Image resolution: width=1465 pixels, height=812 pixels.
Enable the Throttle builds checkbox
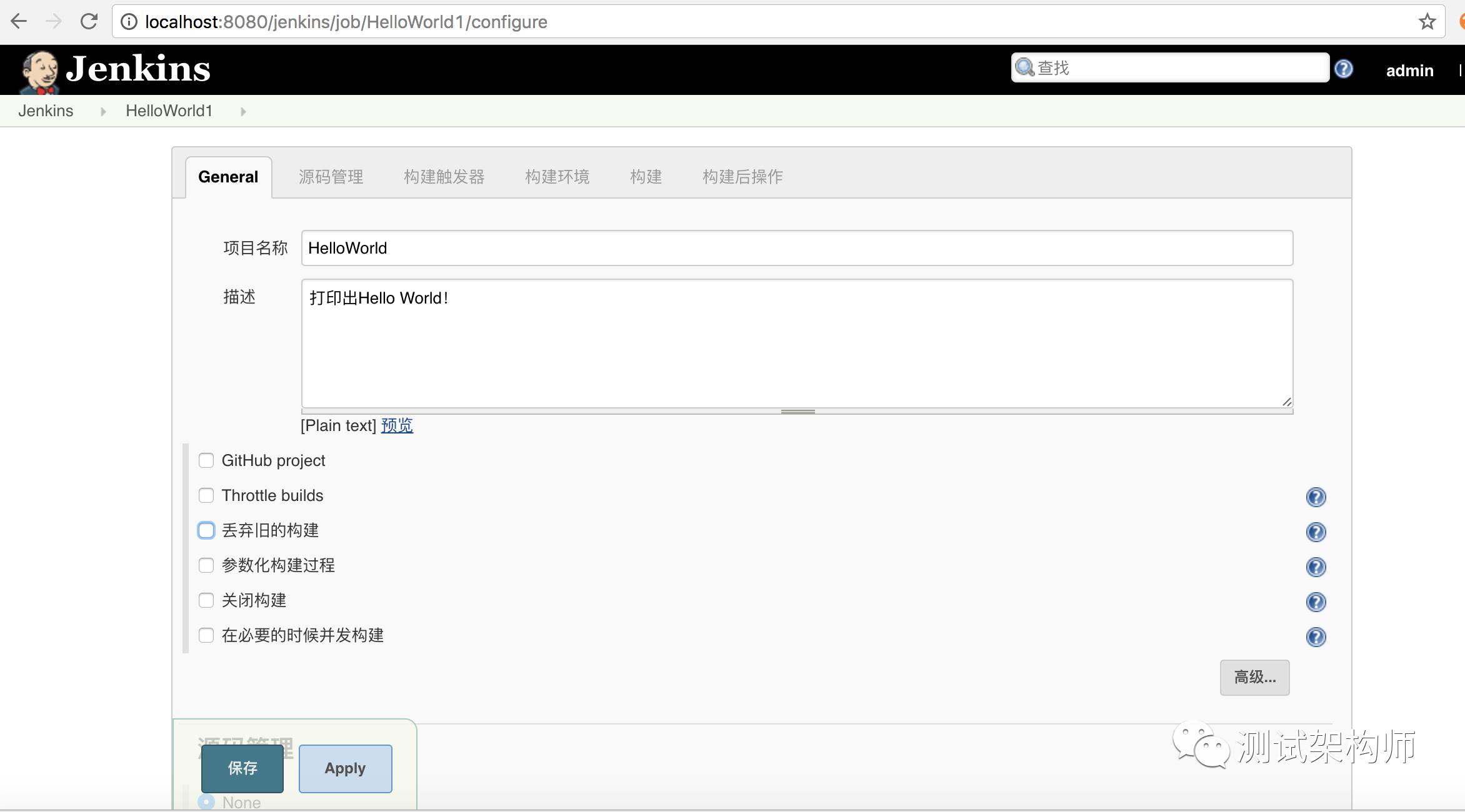click(206, 495)
